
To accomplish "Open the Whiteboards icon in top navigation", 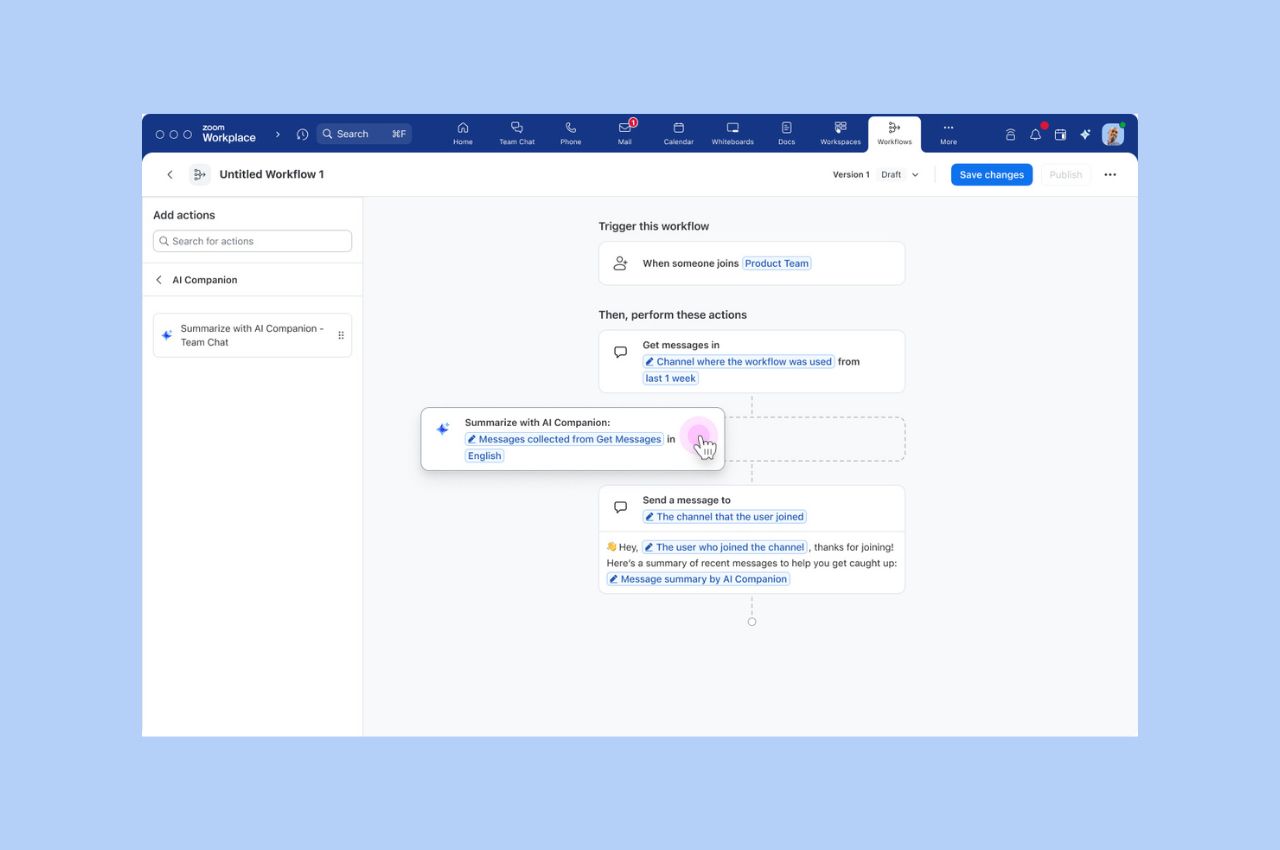I will pos(732,133).
